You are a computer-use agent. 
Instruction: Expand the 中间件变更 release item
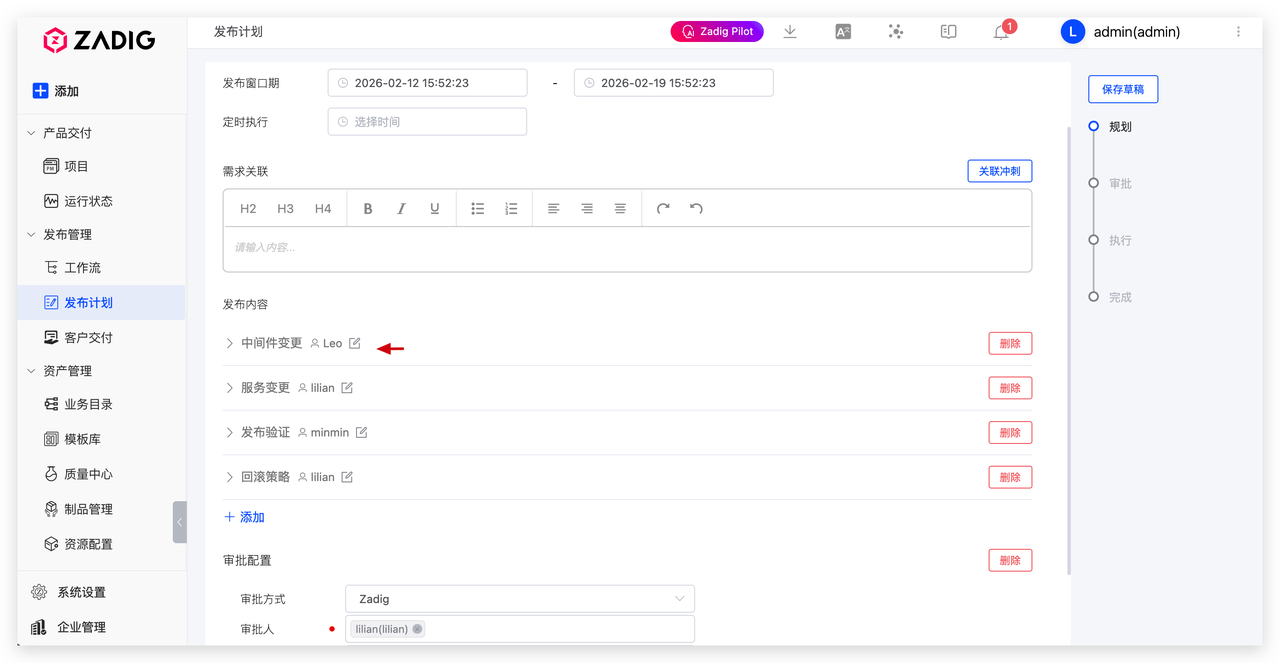tap(229, 343)
